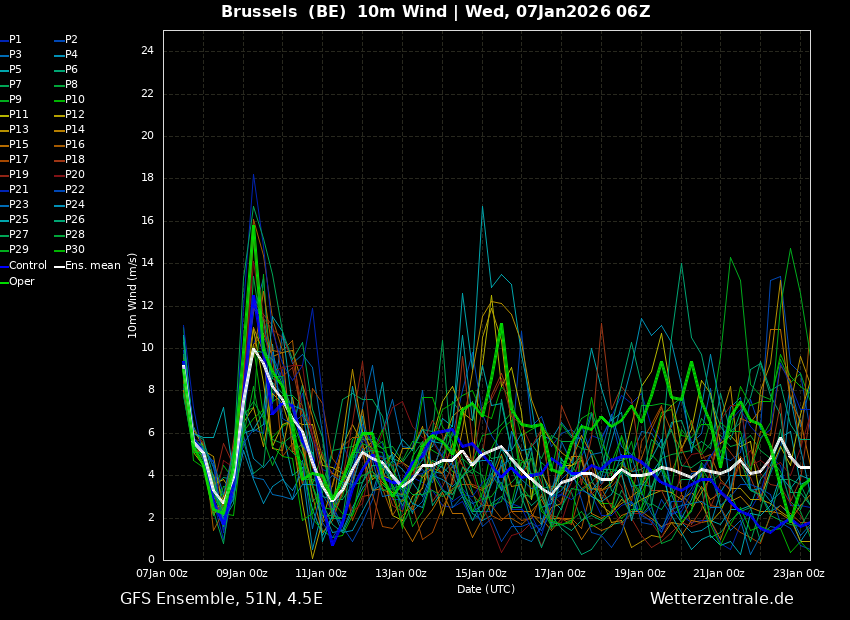
Task: Click the P5 legend entry
Action: 11,70
